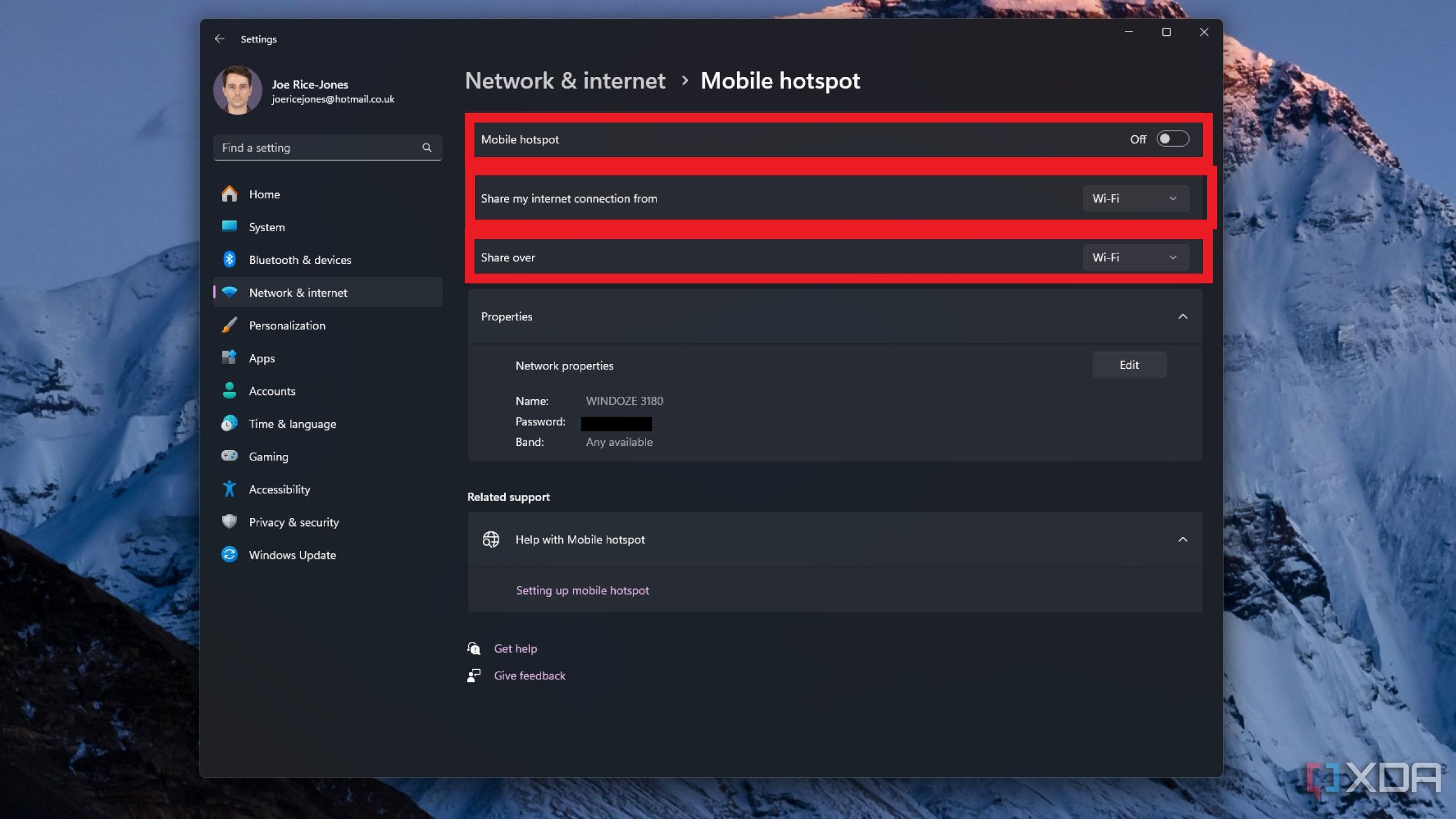Click the Network & internet sidebar icon

231,292
